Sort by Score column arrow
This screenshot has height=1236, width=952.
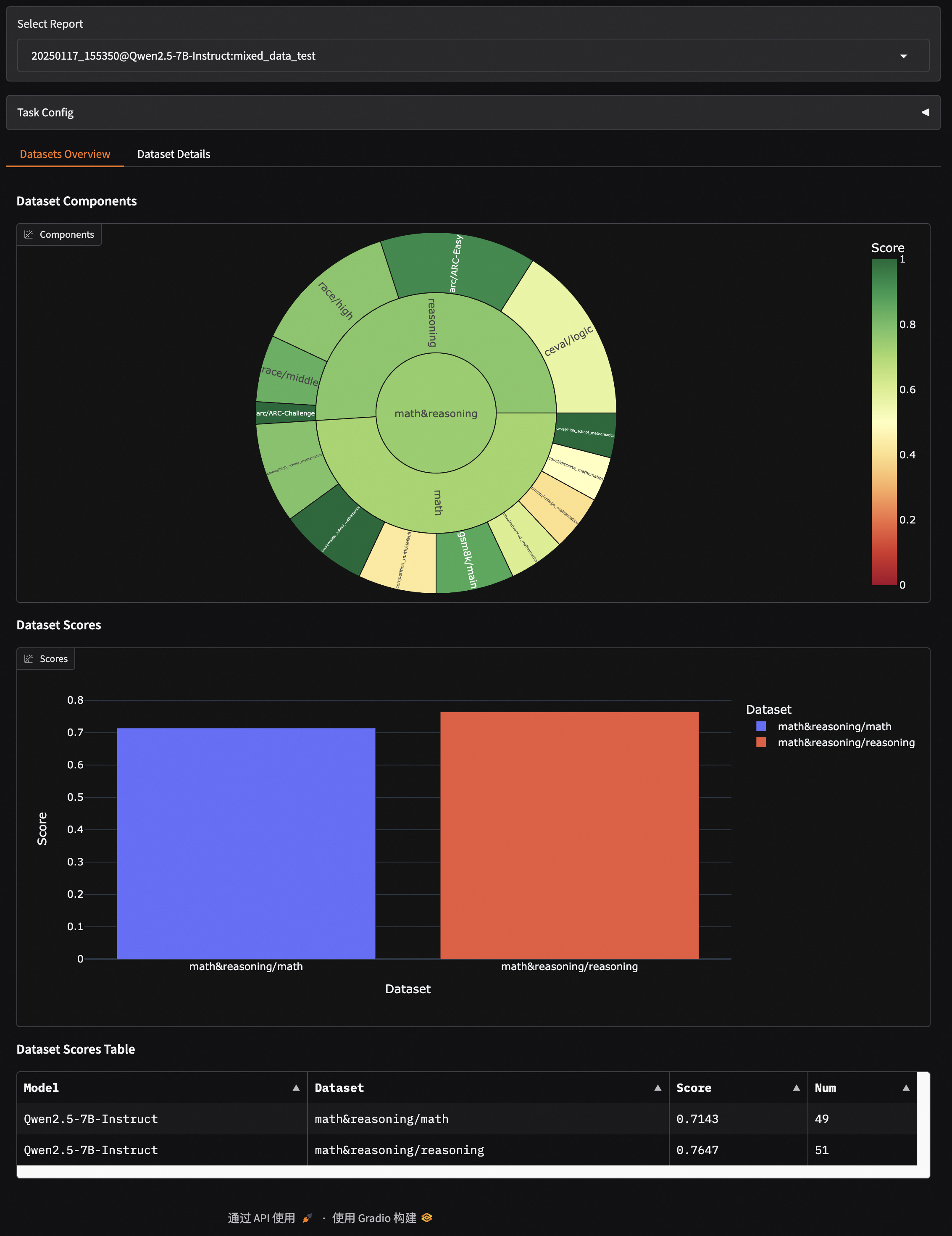coord(796,1088)
